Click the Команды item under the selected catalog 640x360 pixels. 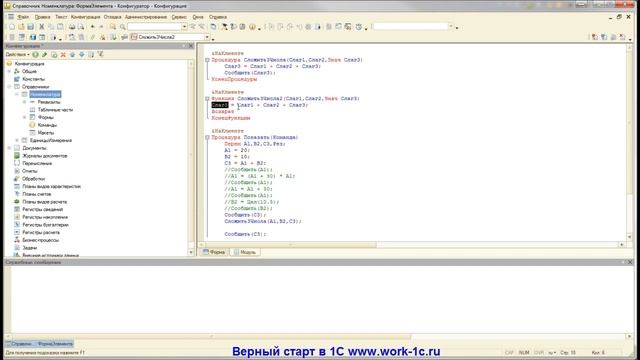pyautogui.click(x=47, y=125)
